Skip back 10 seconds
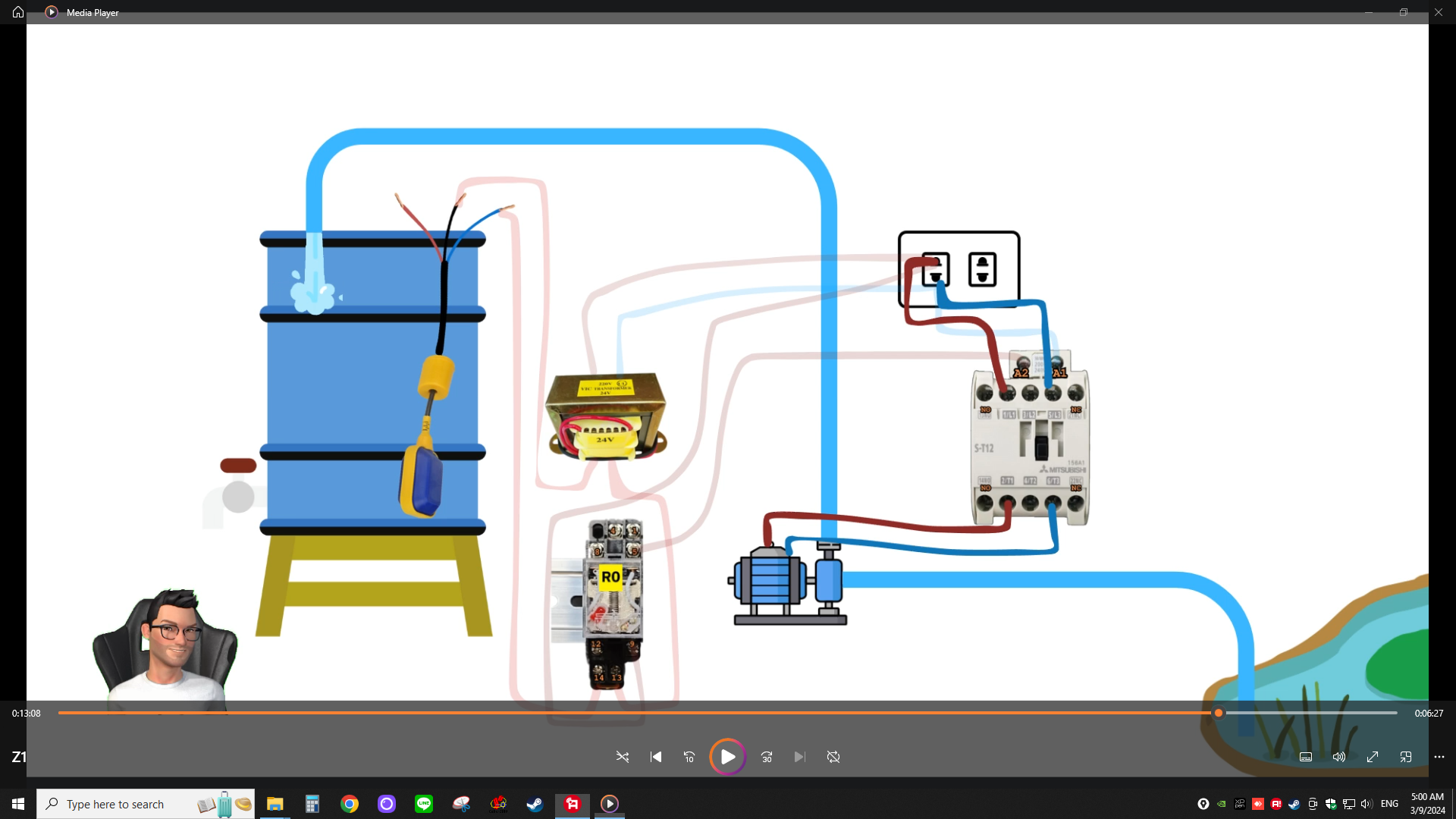The height and width of the screenshot is (819, 1456). point(689,757)
